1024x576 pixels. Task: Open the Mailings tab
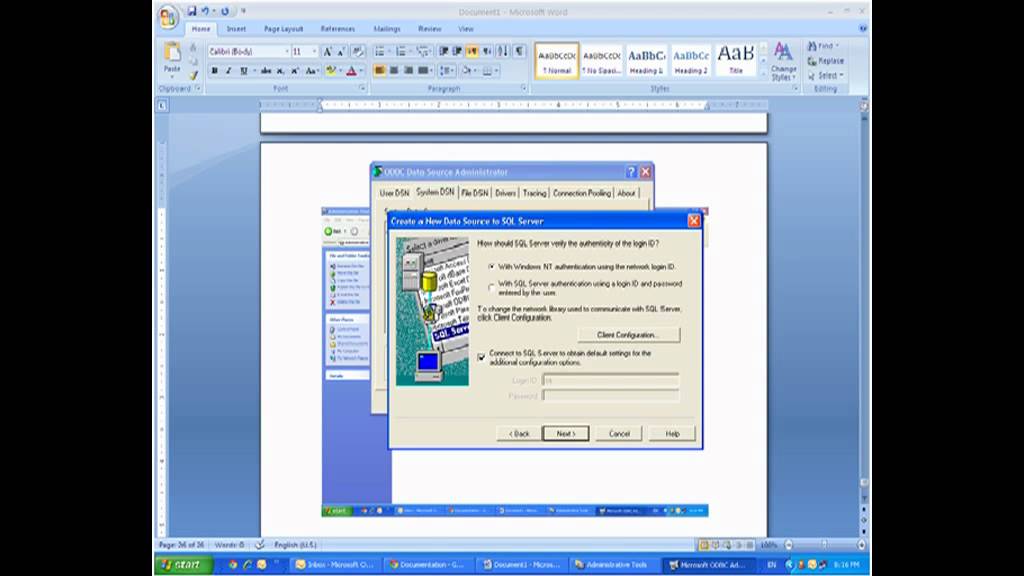387,29
